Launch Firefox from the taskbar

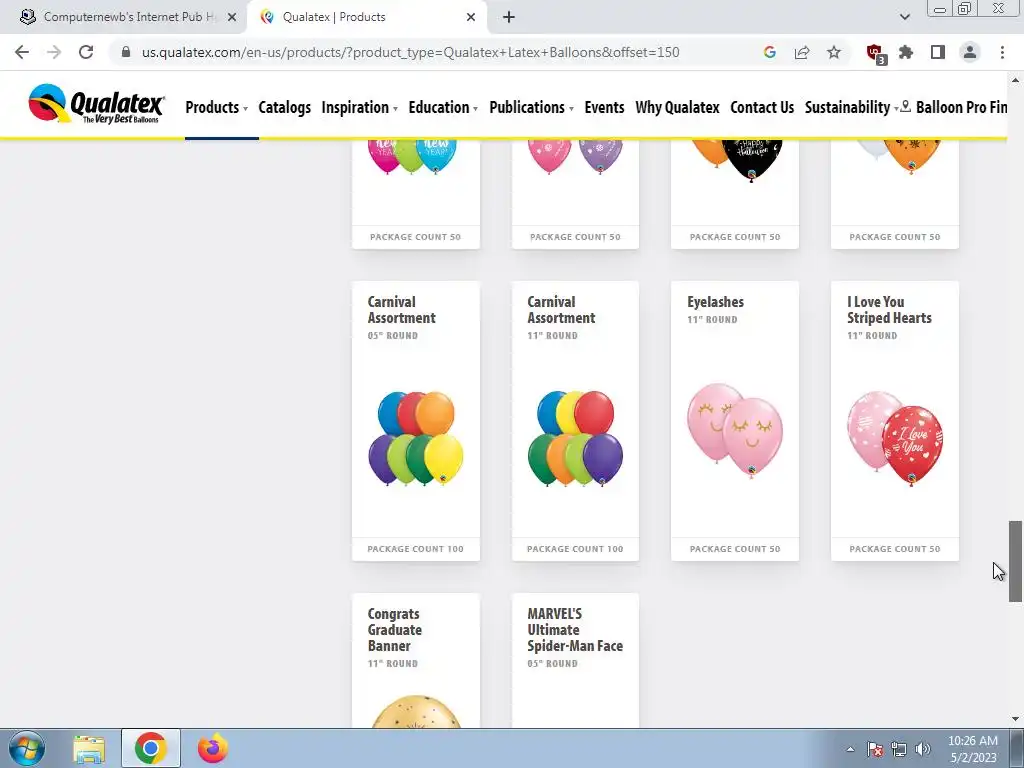click(213, 748)
